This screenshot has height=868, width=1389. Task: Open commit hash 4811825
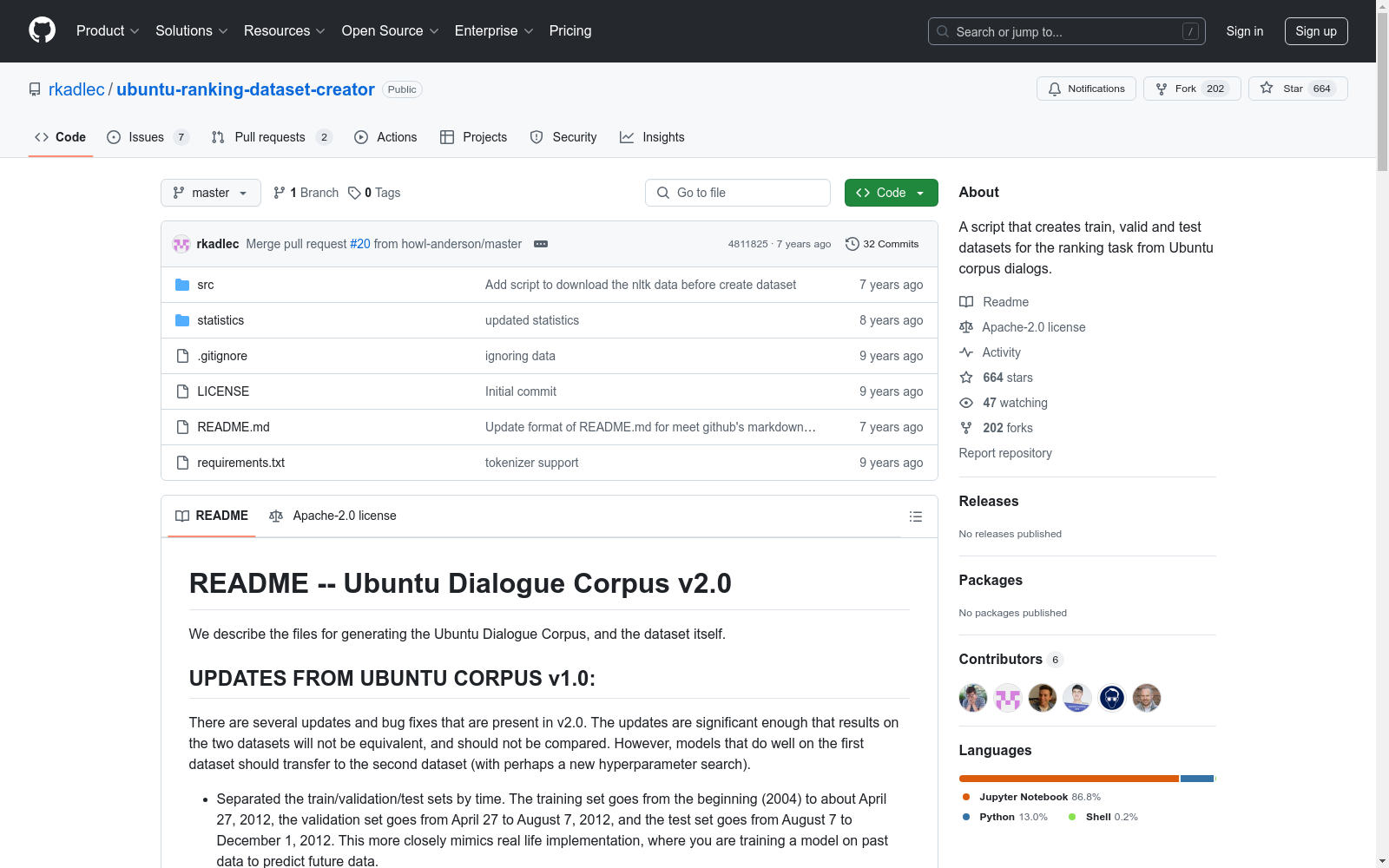[748, 244]
